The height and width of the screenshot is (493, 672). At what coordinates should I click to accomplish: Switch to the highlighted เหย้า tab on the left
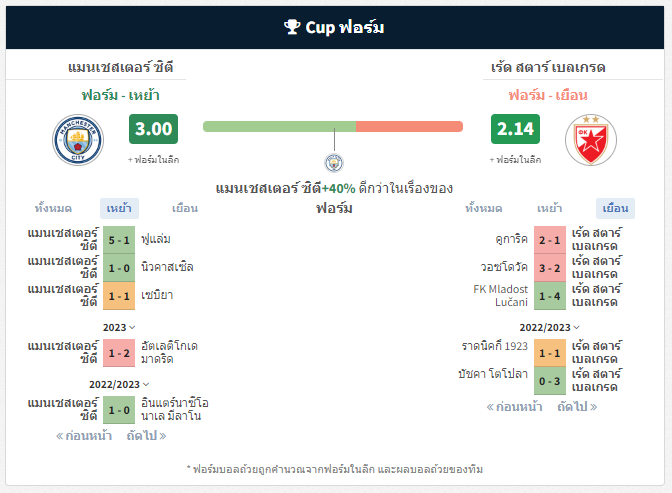[x=119, y=208]
